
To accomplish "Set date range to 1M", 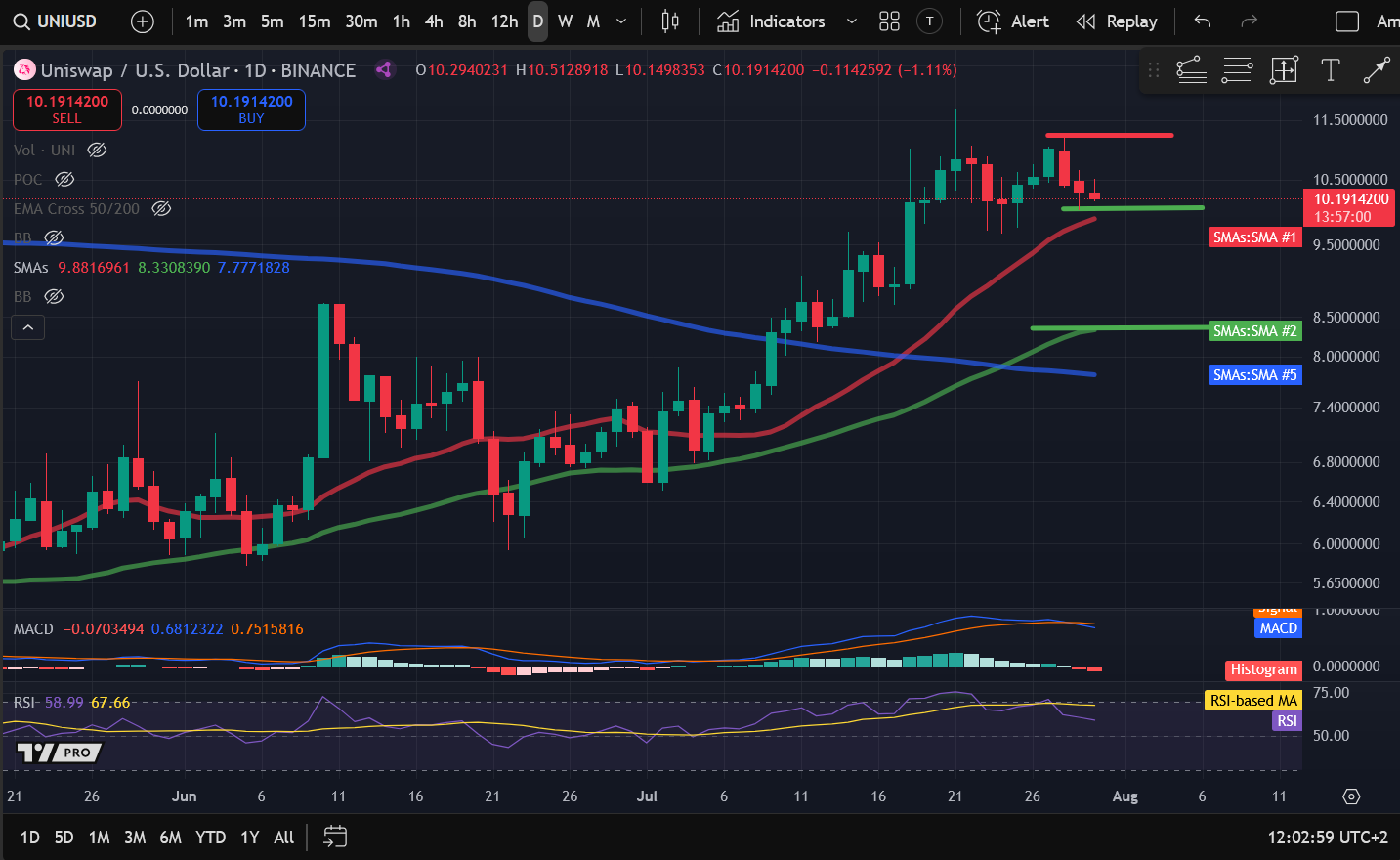I will tap(100, 838).
